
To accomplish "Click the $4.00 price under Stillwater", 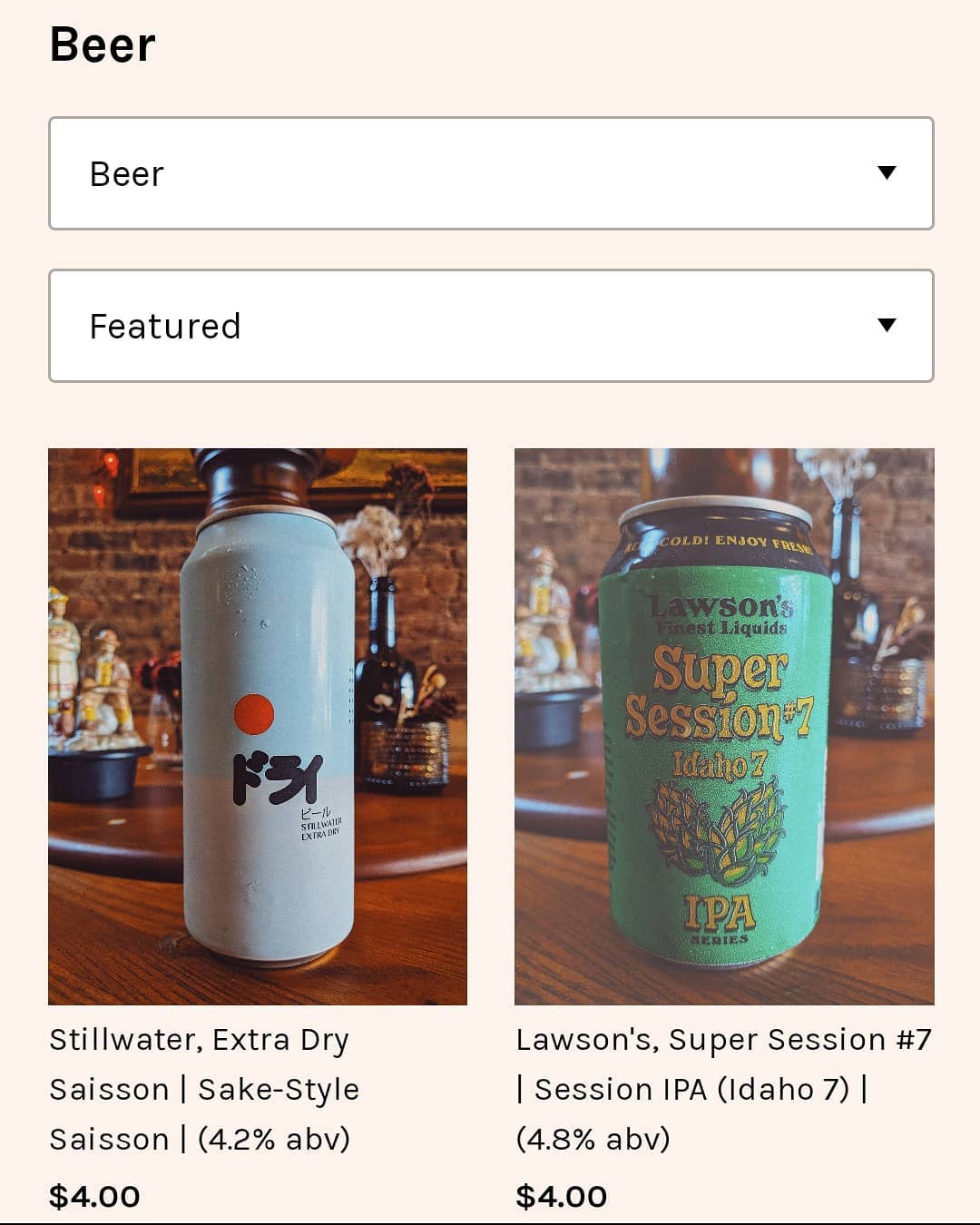I will [94, 1196].
